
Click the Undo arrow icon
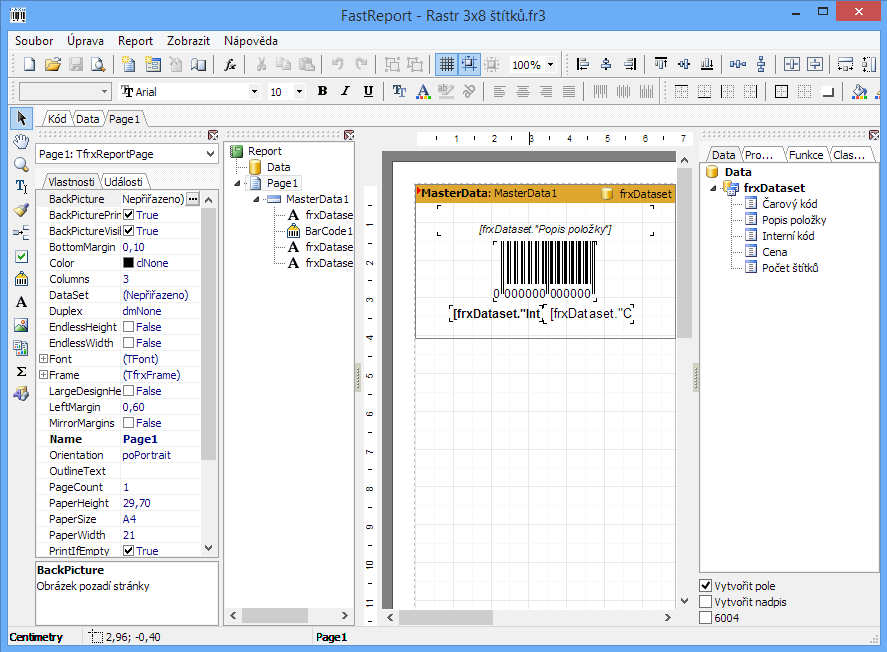(338, 64)
